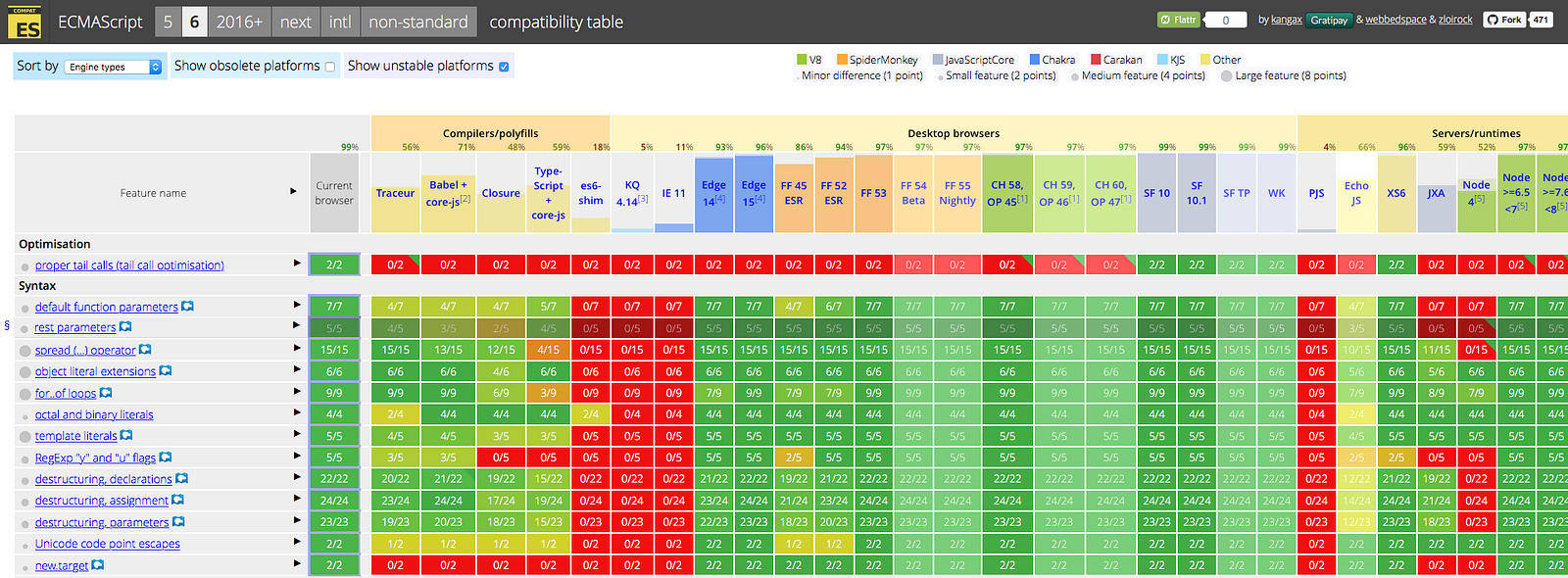Click flag icon beside object literal extensions
The image size is (1568, 578).
coord(166,371)
